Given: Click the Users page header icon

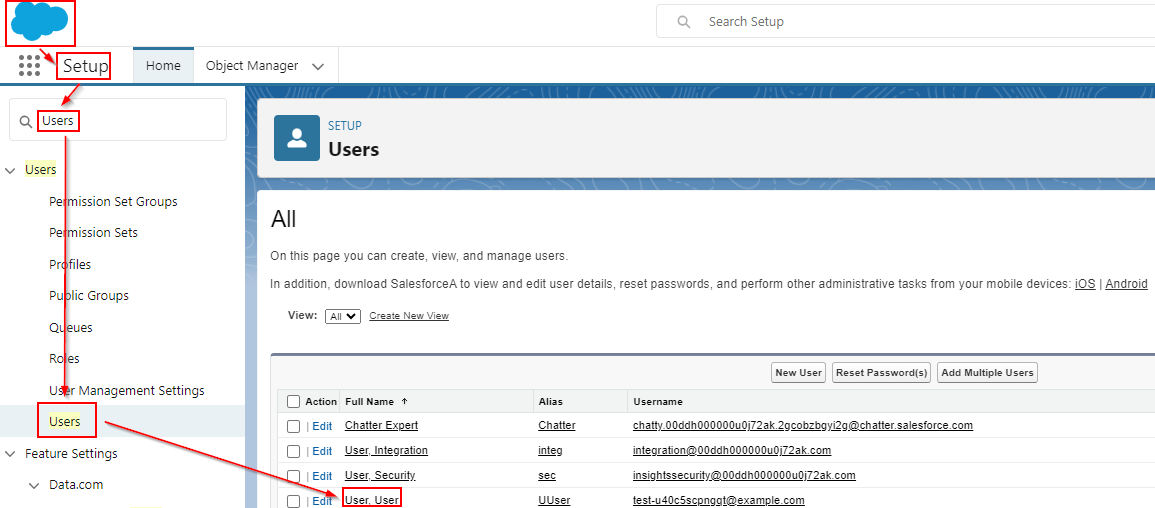Looking at the screenshot, I should click(x=297, y=138).
